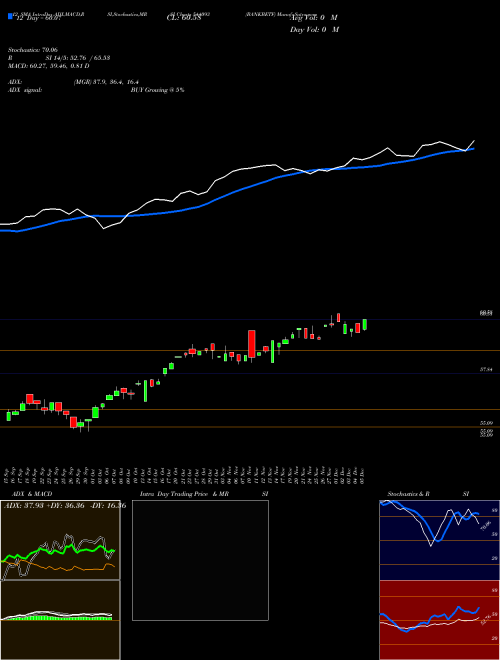Viewport: 500px width, 660px height.
Task: Click the 'SI 14/3: 52.76 / 65.53' value
Action: [78, 58]
